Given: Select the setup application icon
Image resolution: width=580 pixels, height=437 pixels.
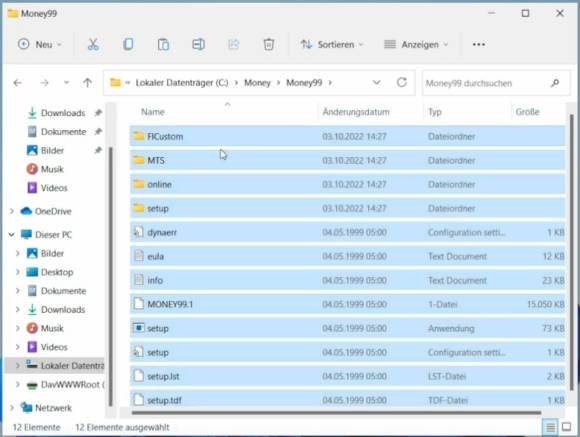Looking at the screenshot, I should [x=139, y=328].
